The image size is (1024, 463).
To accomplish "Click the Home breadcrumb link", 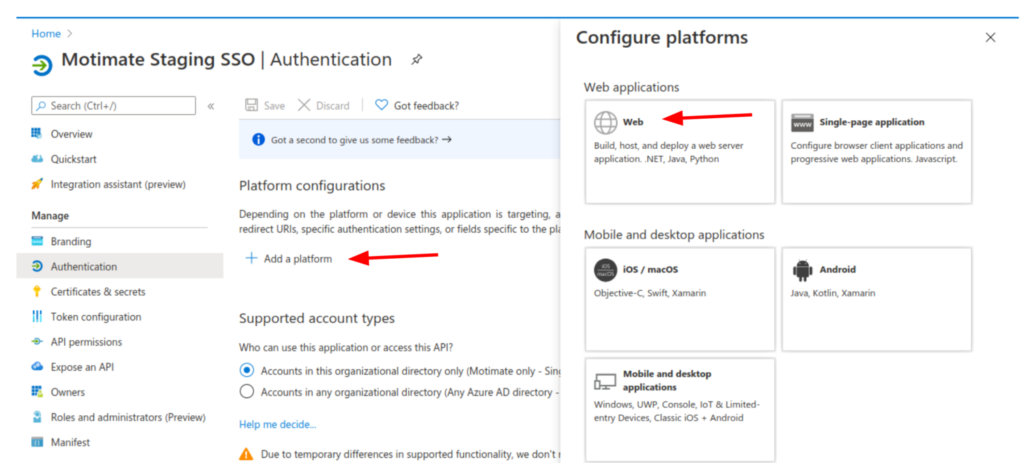I will tap(46, 33).
